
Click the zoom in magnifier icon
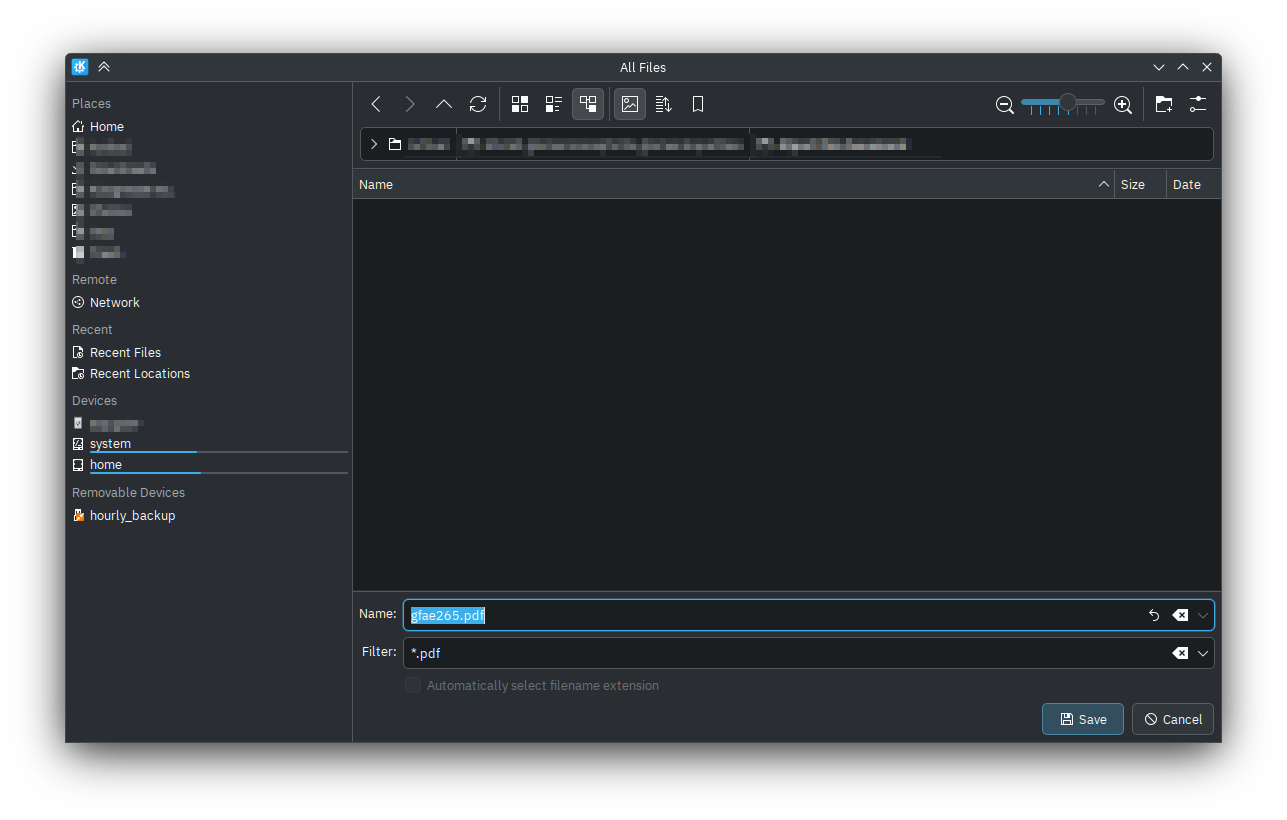(x=1123, y=104)
